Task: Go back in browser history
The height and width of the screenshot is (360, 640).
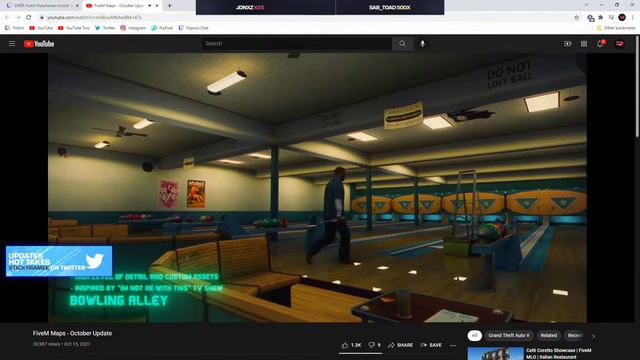Action: 7,18
